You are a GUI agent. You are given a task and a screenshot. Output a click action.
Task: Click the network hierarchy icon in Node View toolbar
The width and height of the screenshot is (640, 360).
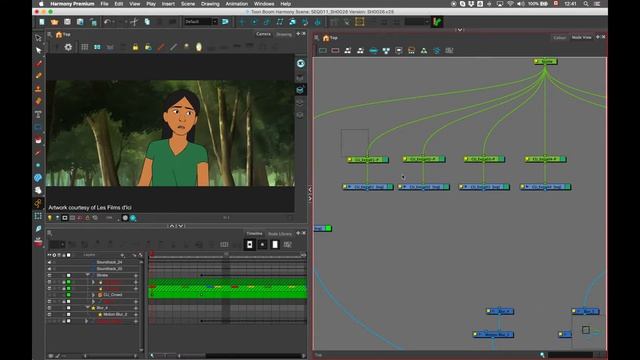click(386, 51)
